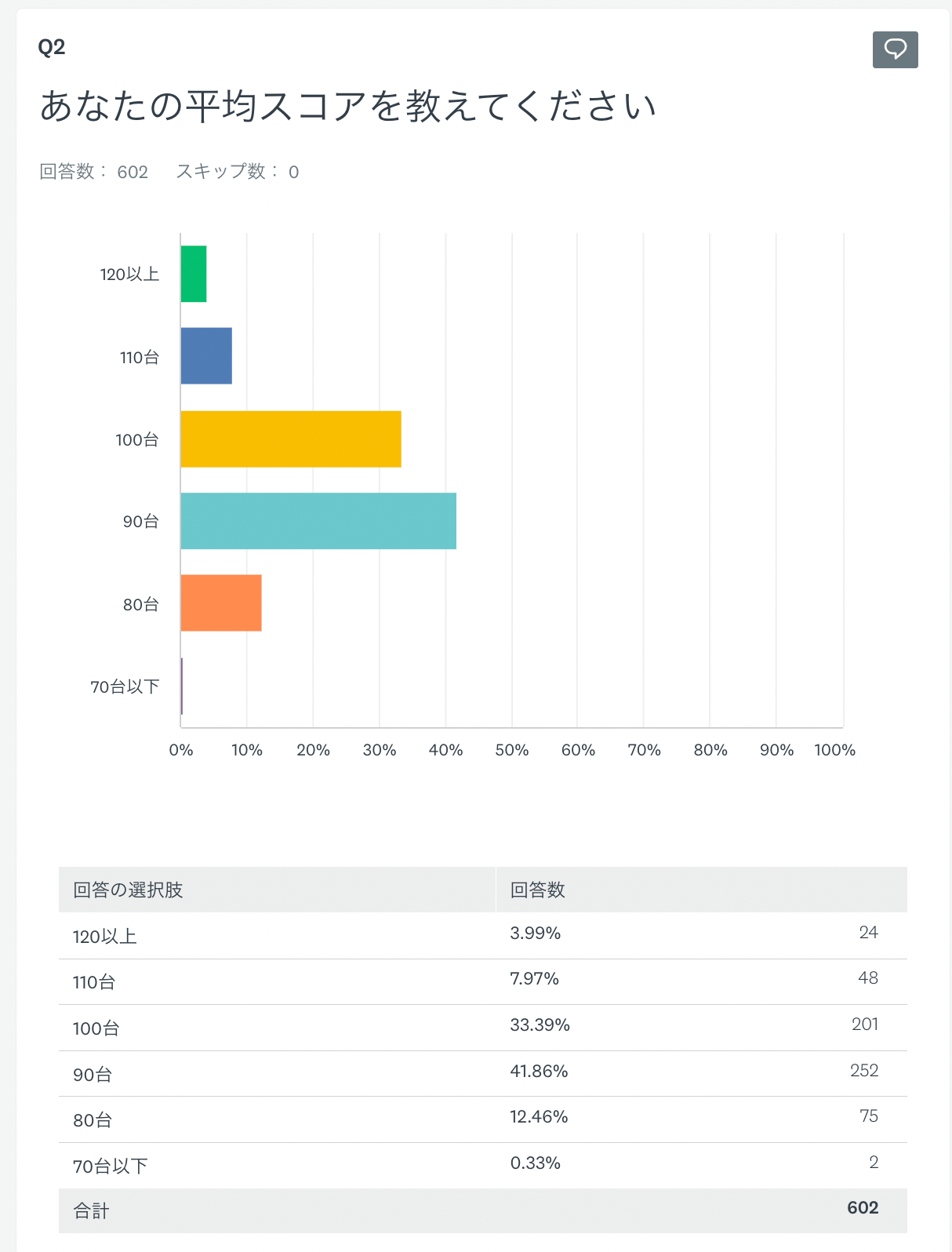952x1252 pixels.
Task: Click the 回答の選択肢 column header
Action: [x=128, y=890]
